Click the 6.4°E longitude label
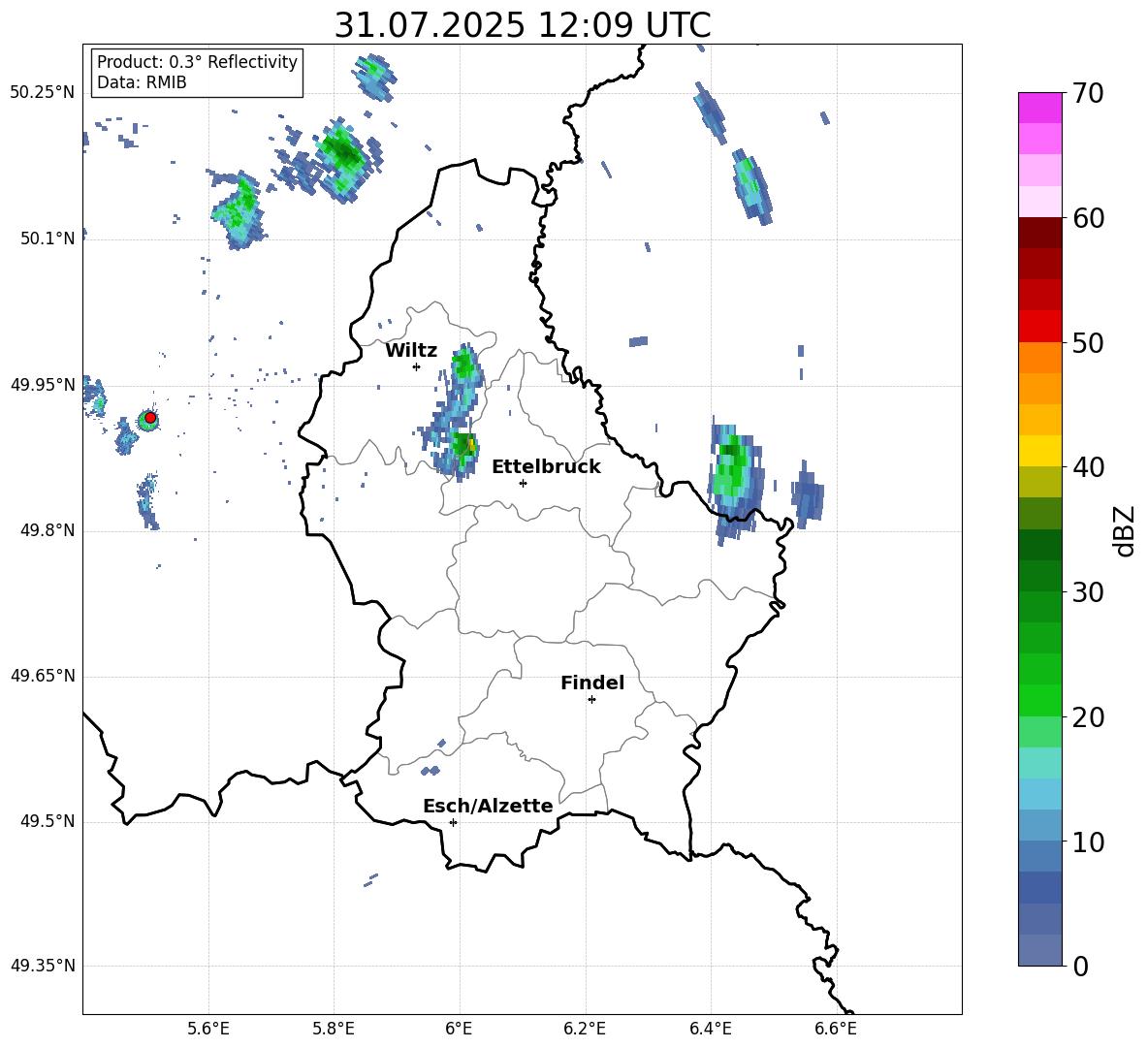 710,1029
